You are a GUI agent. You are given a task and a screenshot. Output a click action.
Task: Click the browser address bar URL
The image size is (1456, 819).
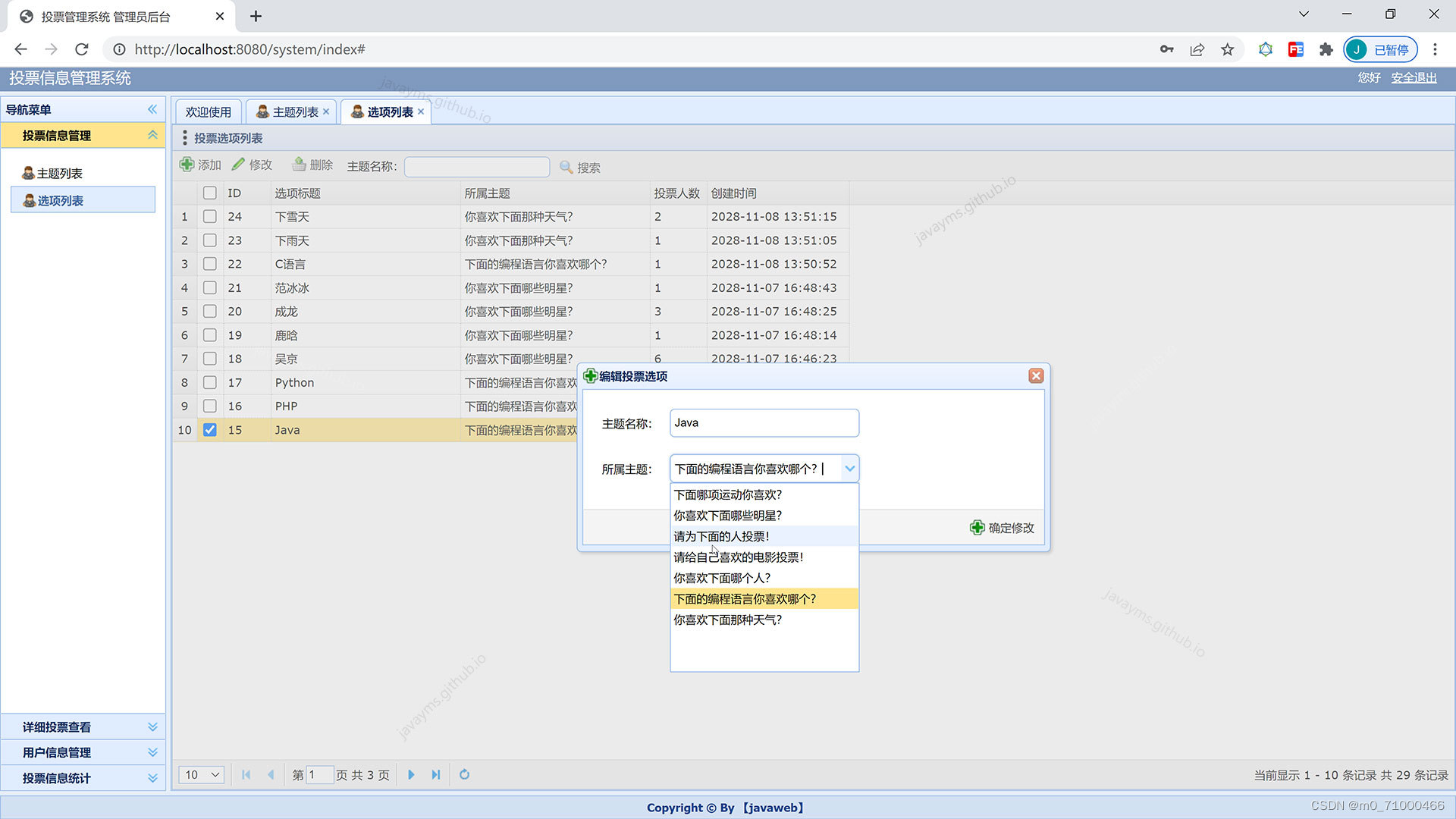pyautogui.click(x=249, y=49)
